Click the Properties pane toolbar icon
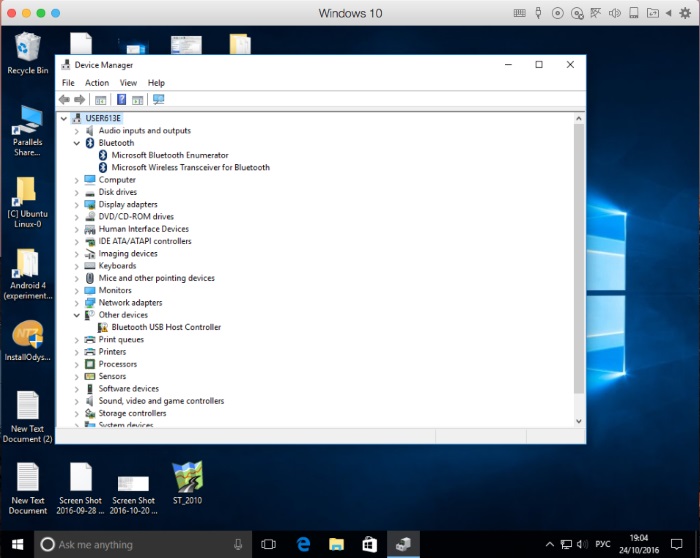 (138, 100)
